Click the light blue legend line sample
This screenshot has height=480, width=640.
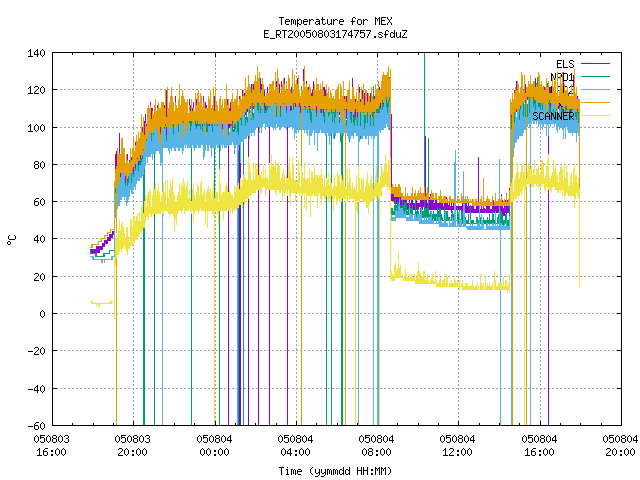click(x=595, y=89)
